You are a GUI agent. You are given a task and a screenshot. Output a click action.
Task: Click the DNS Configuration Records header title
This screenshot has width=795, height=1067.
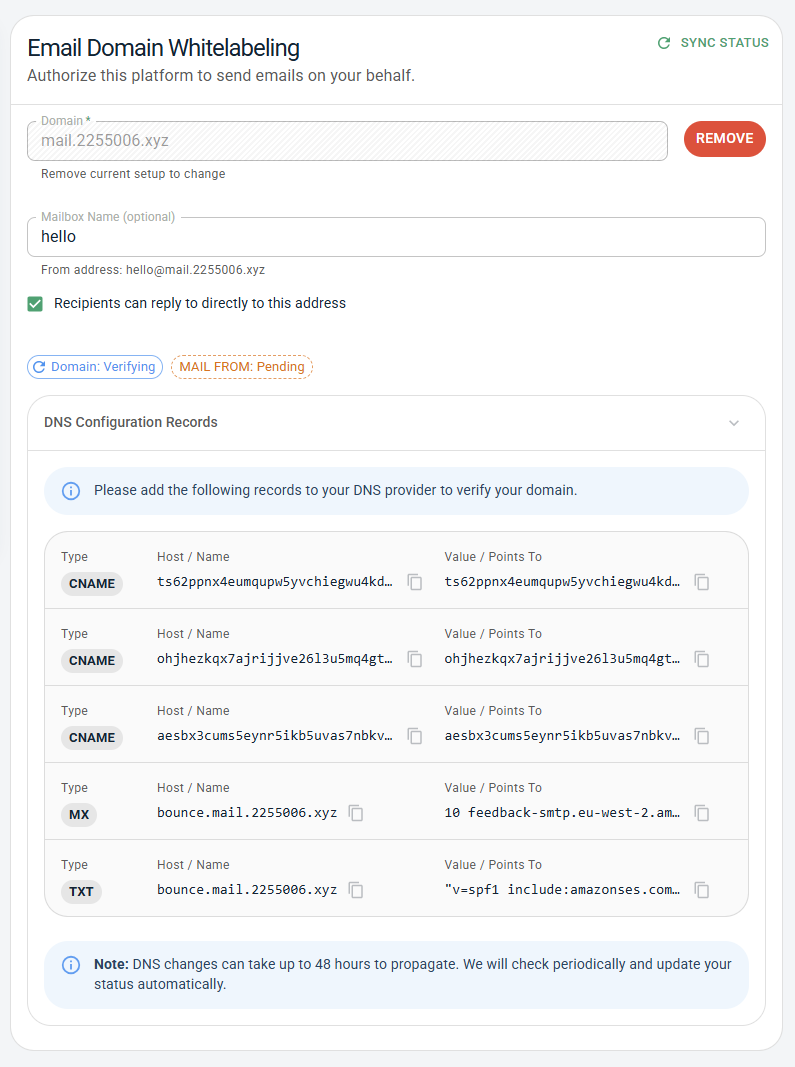coord(131,422)
